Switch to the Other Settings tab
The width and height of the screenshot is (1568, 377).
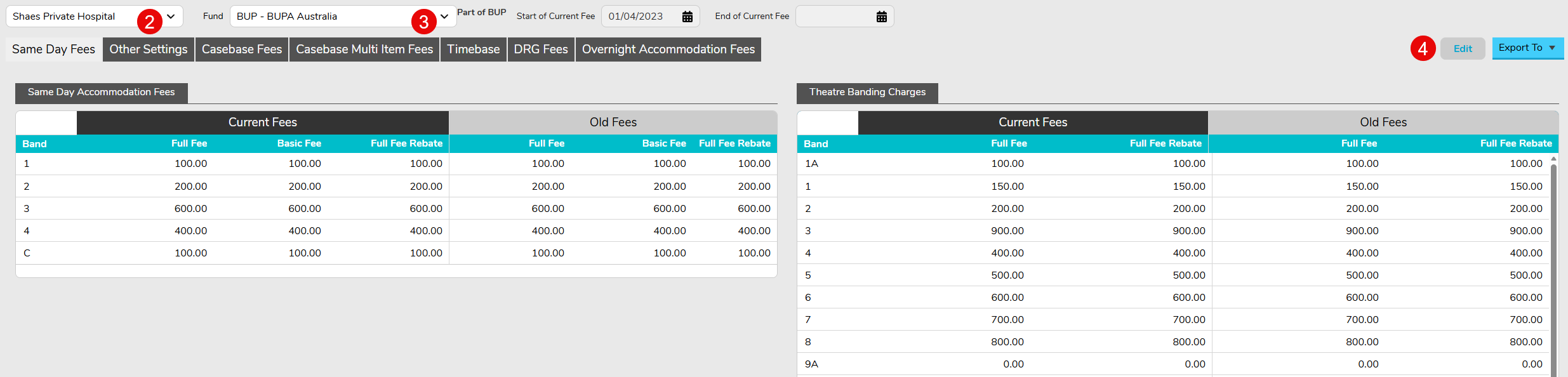[149, 50]
